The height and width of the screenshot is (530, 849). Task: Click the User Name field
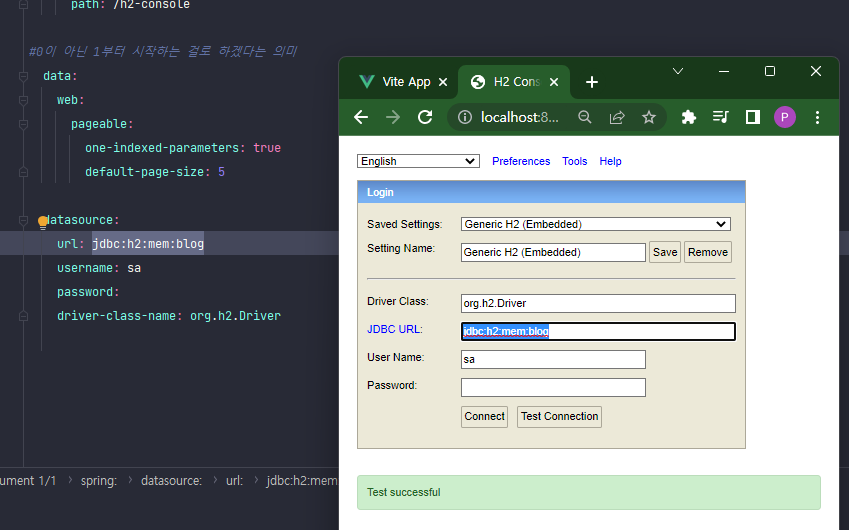pyautogui.click(x=553, y=359)
